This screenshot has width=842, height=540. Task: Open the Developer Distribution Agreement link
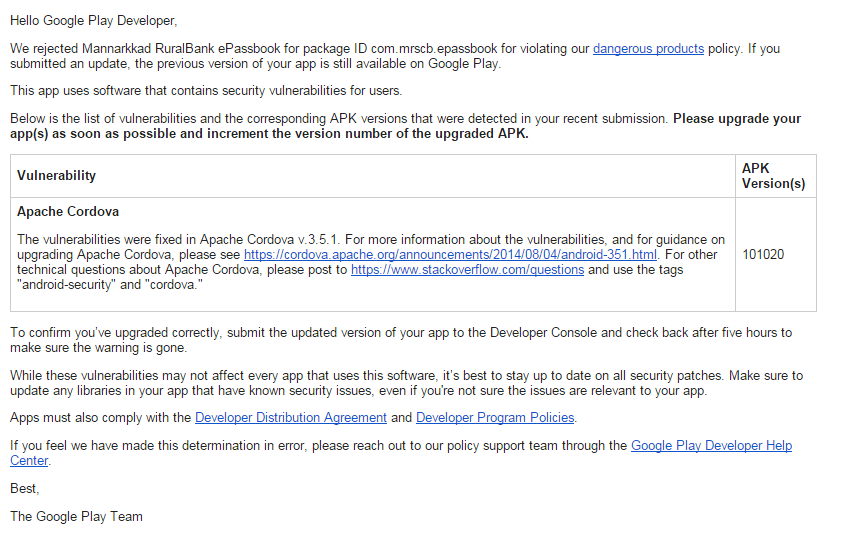point(291,418)
